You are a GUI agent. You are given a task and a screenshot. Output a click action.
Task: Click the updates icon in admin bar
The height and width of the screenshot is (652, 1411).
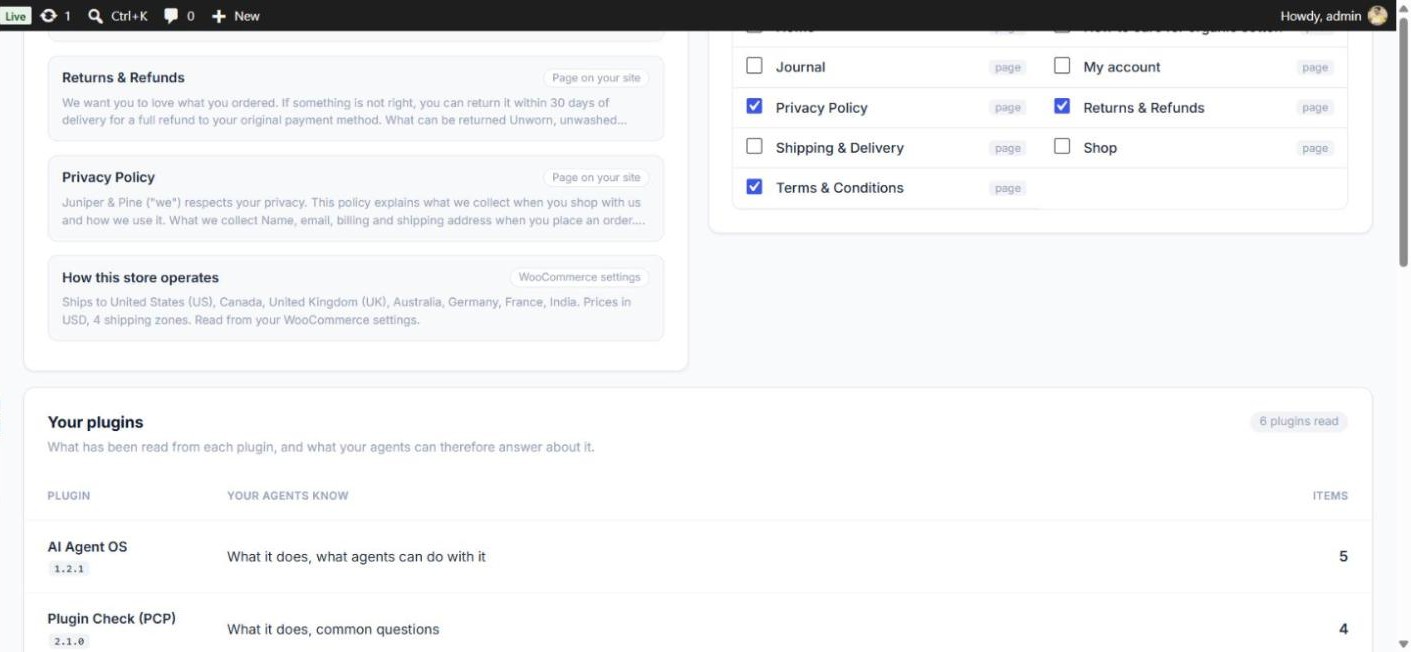pos(49,15)
